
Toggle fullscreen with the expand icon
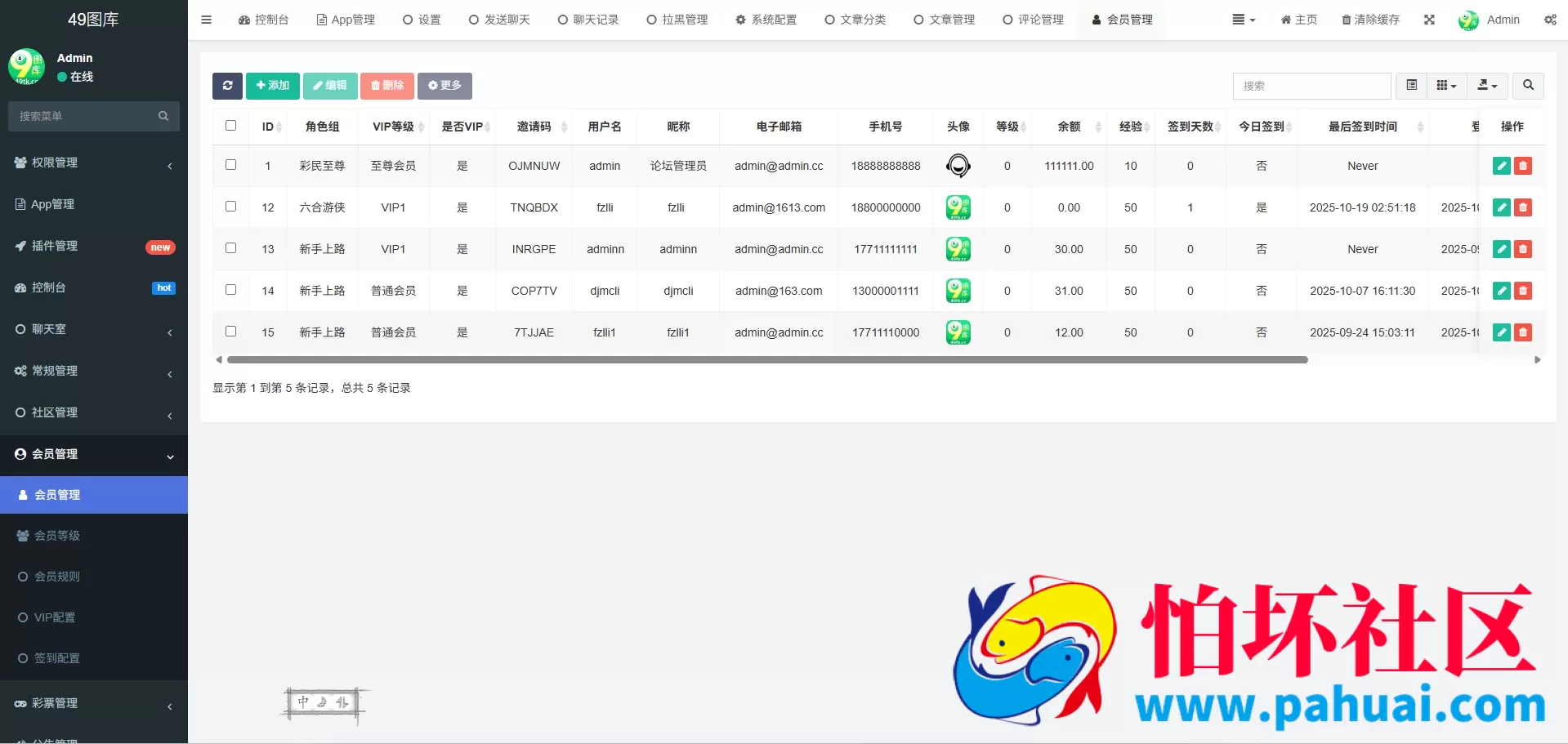pyautogui.click(x=1429, y=20)
